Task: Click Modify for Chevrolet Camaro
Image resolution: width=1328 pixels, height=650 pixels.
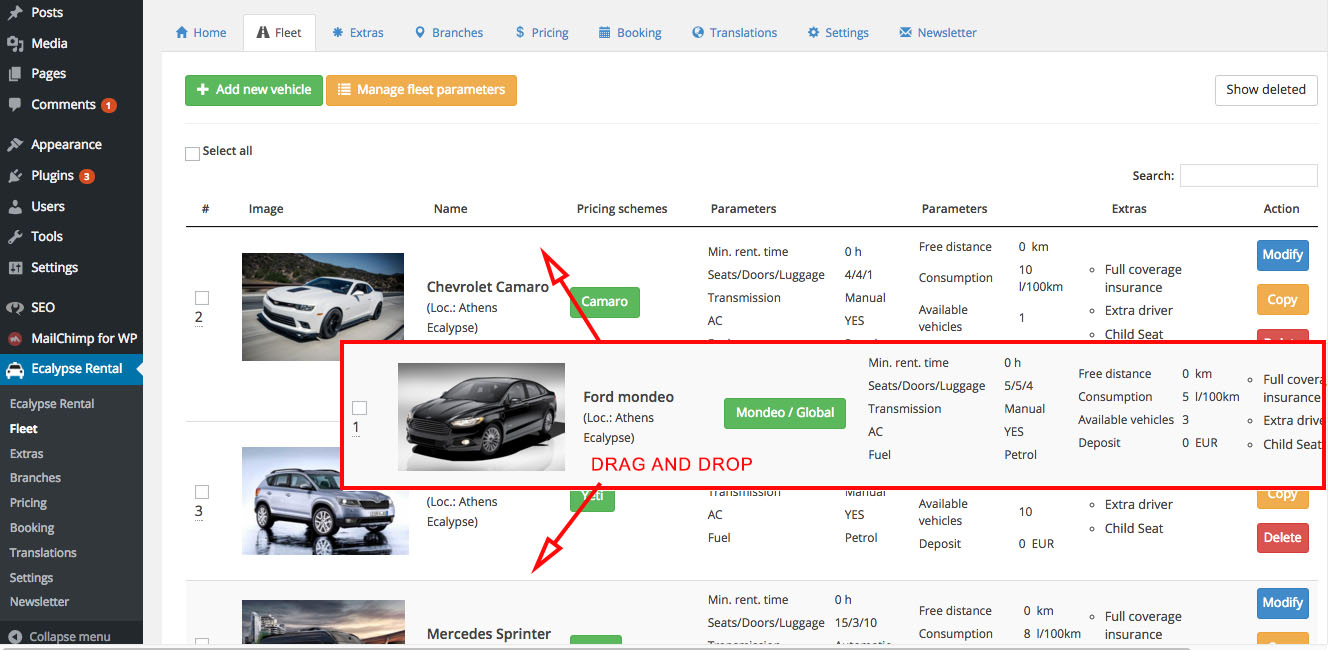Action: 1282,255
